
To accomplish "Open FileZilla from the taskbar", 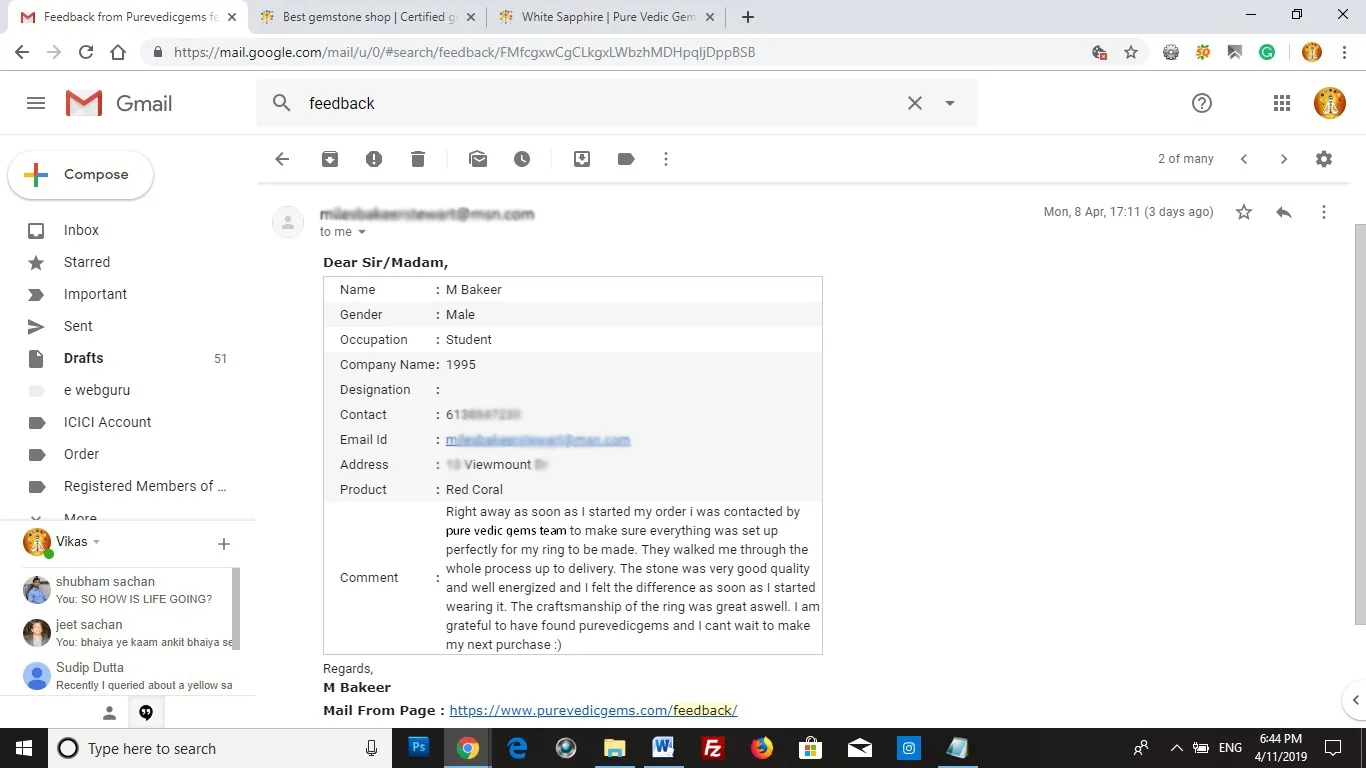I will [x=713, y=748].
